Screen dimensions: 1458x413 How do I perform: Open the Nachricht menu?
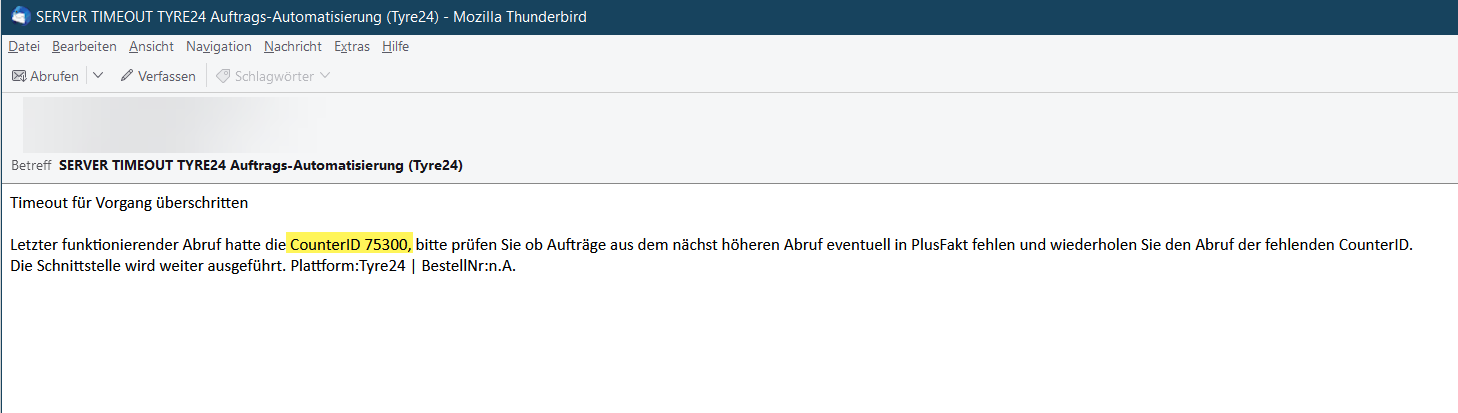pyautogui.click(x=293, y=46)
